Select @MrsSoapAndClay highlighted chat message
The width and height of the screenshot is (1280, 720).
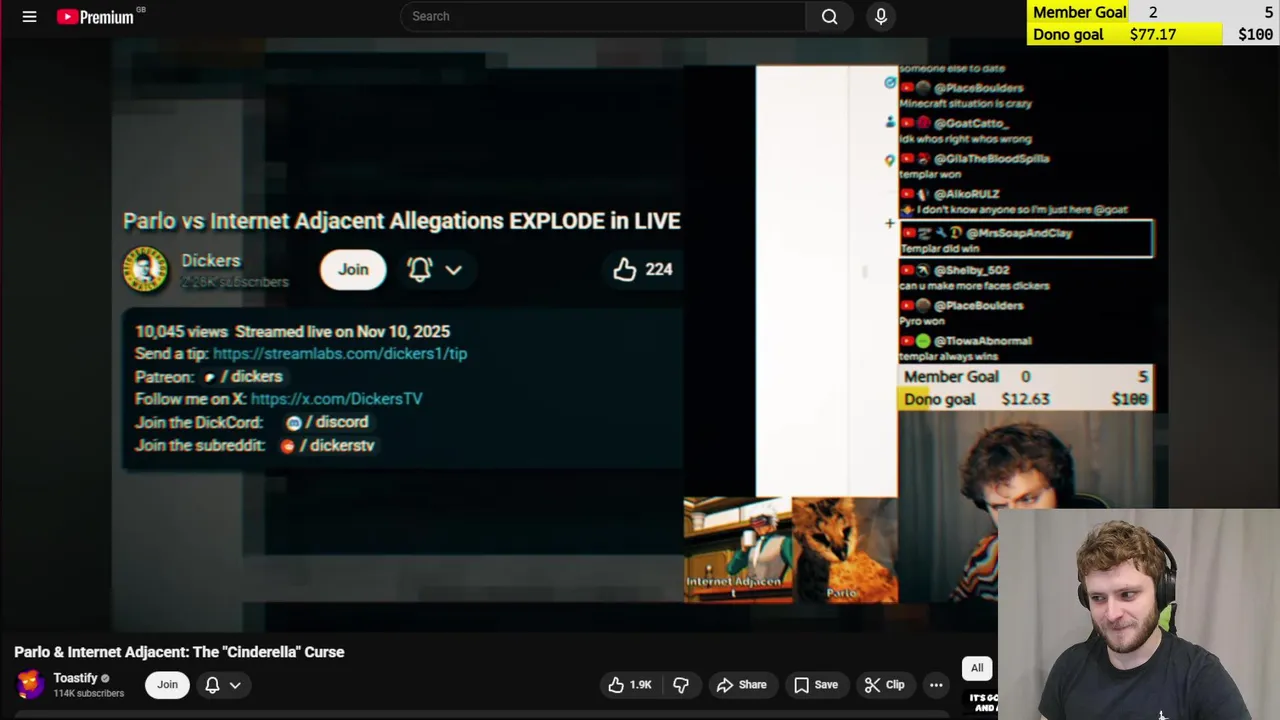tap(1026, 240)
